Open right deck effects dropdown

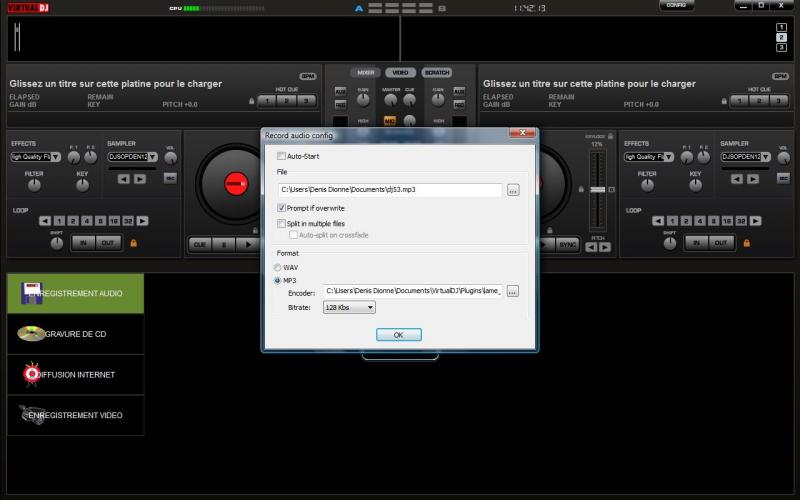click(649, 157)
